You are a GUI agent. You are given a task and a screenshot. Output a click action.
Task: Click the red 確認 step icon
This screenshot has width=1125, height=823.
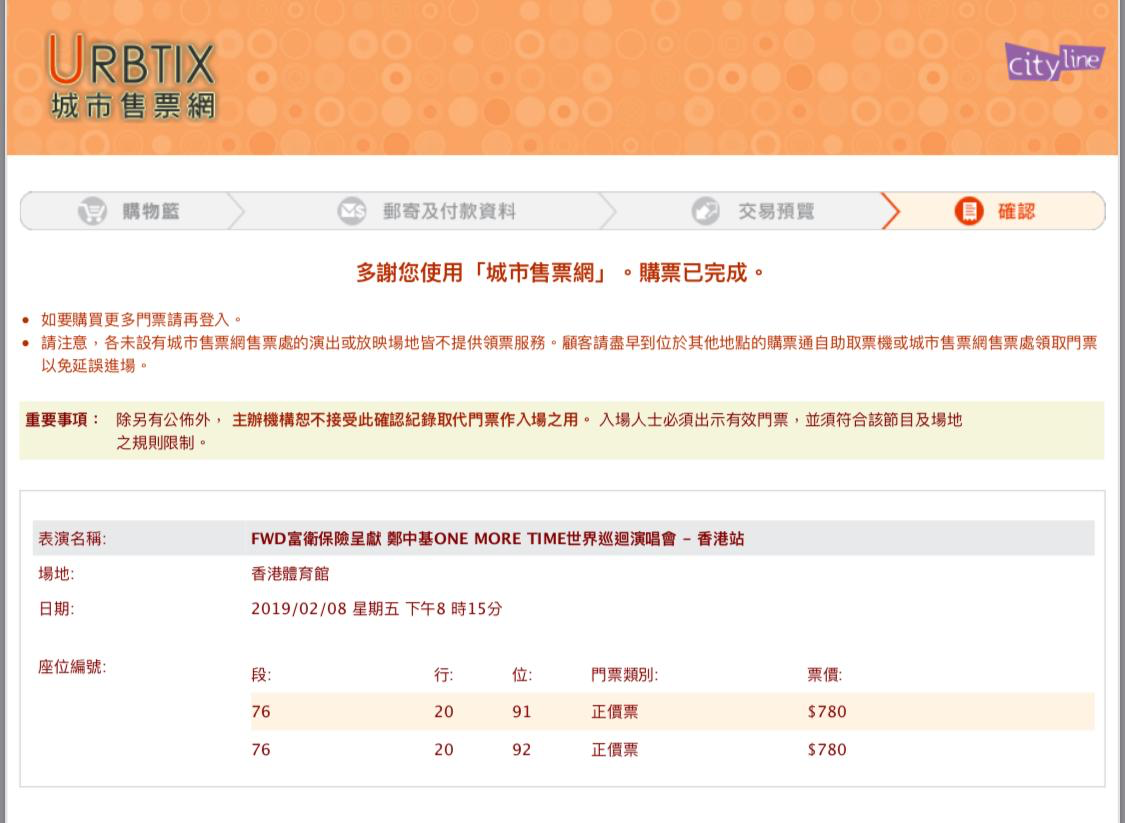(969, 211)
